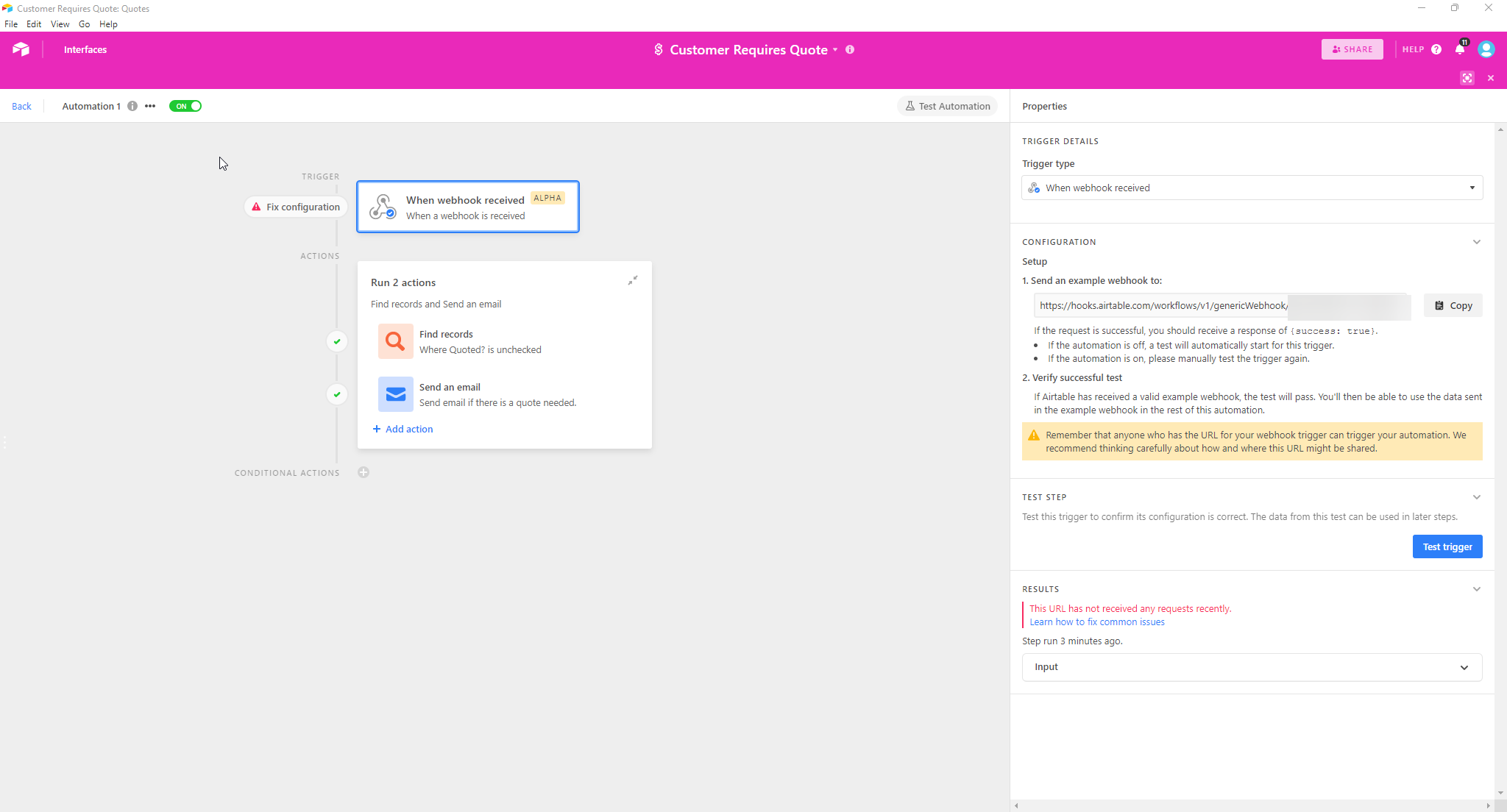Collapse the Results section
Viewport: 1507px width, 812px height.
coord(1477,589)
